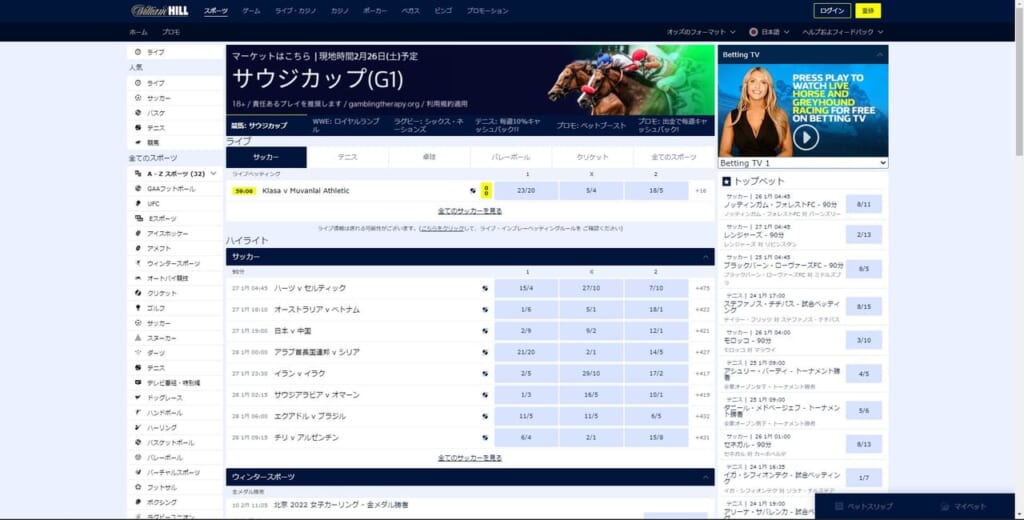This screenshot has width=1024, height=520.
Task: Click 全てのサッカーを見る link under live
Action: pyautogui.click(x=470, y=211)
